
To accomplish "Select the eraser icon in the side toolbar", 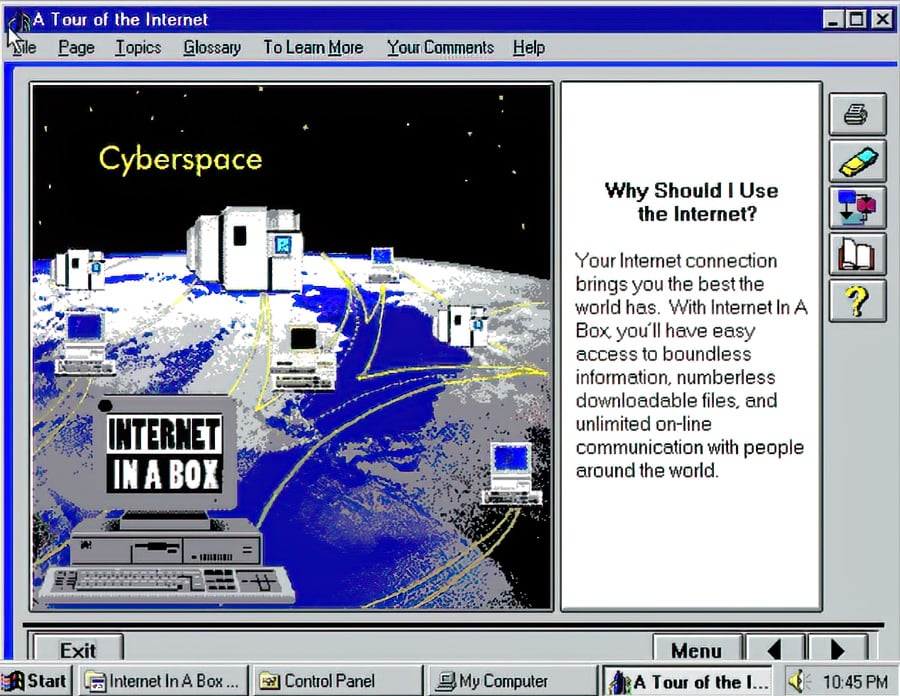I will pos(857,160).
